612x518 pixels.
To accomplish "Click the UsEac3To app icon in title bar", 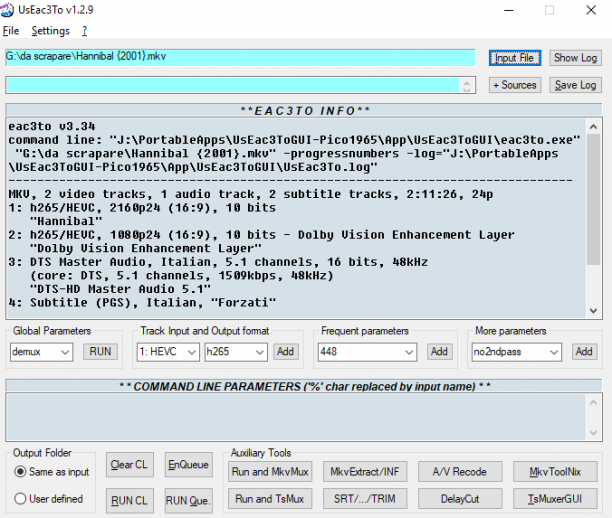I will [x=6, y=10].
